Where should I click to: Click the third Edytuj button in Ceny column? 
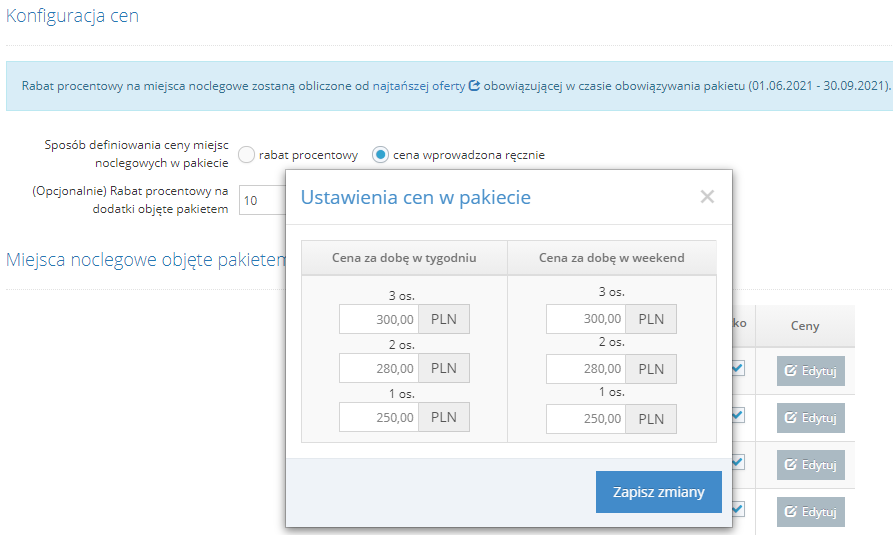pyautogui.click(x=810, y=465)
